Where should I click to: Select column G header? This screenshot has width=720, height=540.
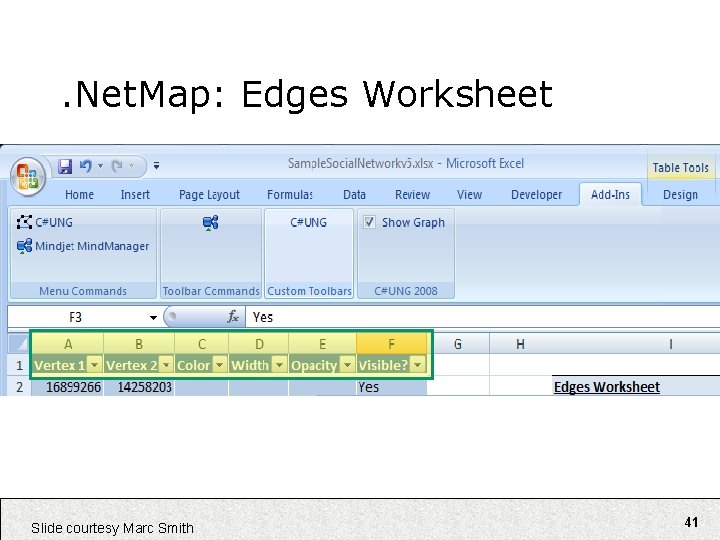(458, 344)
